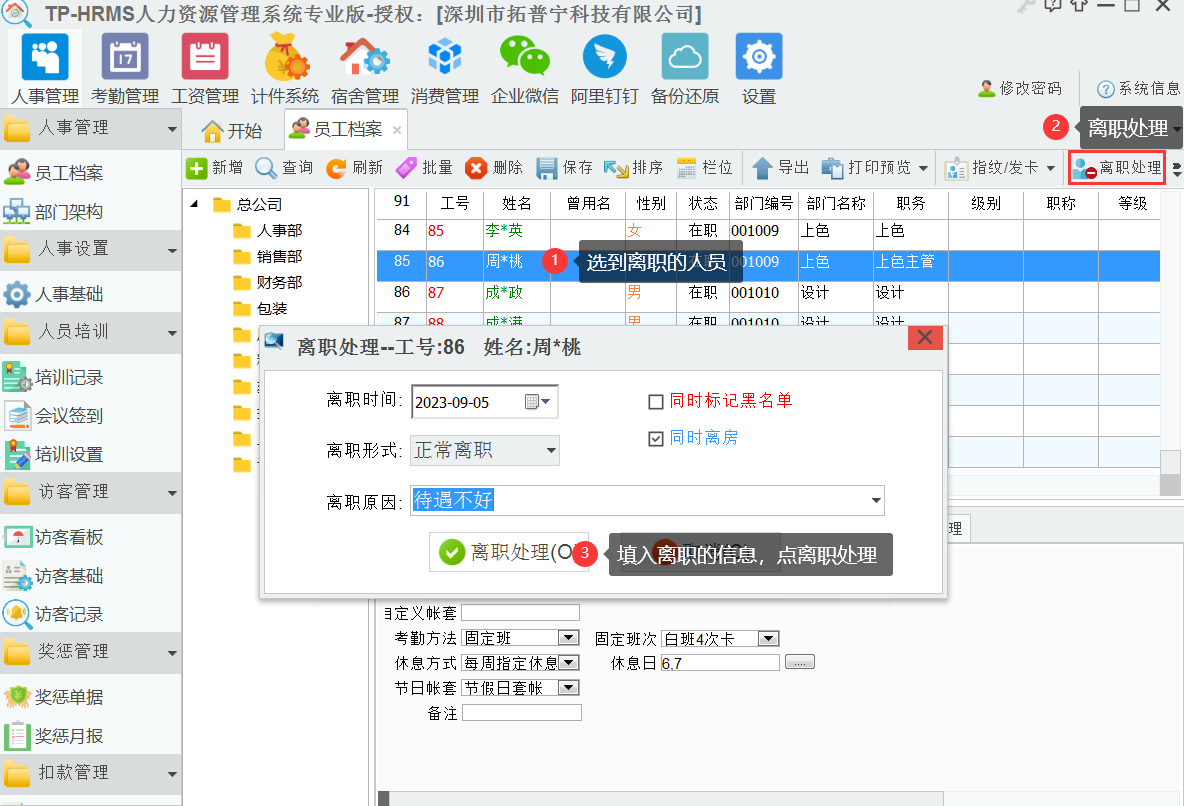
Task: Collapse the 总公司 tree node
Action: [x=195, y=205]
